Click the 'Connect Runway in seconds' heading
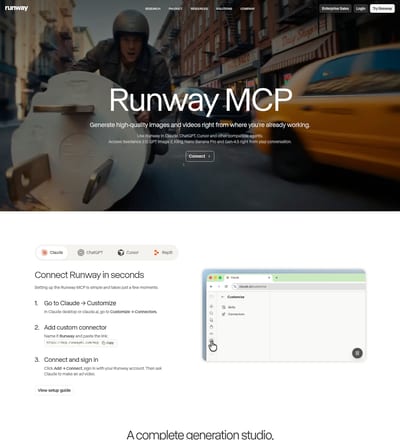This screenshot has width=400, height=440. (89, 275)
